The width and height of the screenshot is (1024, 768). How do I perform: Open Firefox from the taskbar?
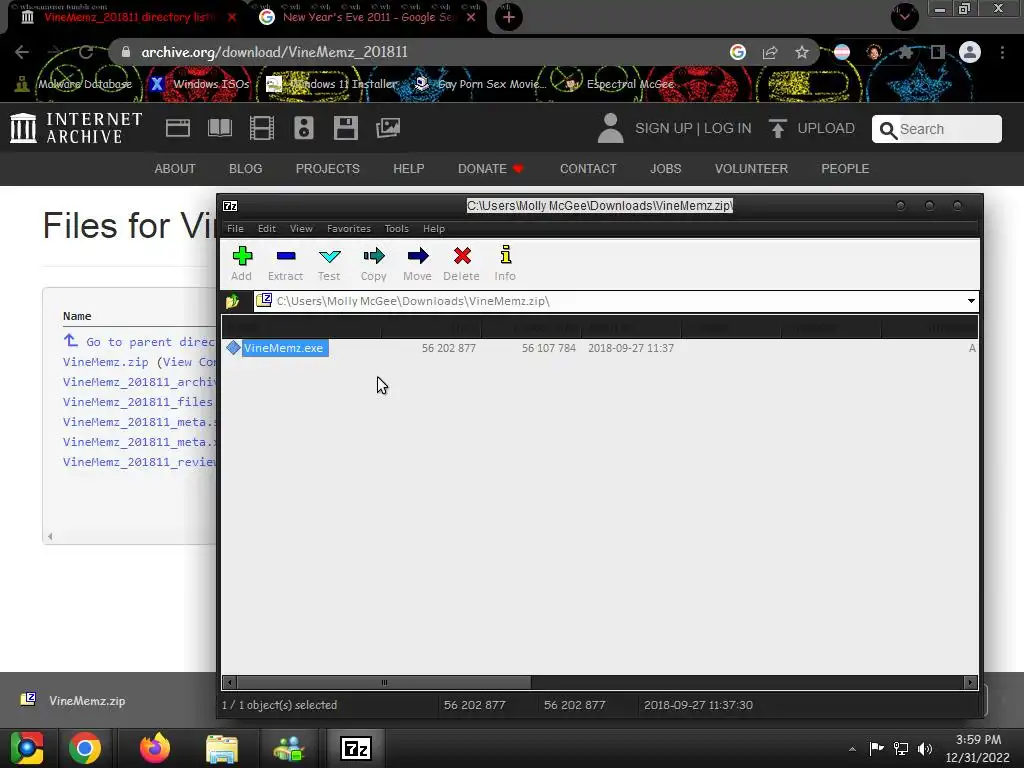click(x=155, y=748)
